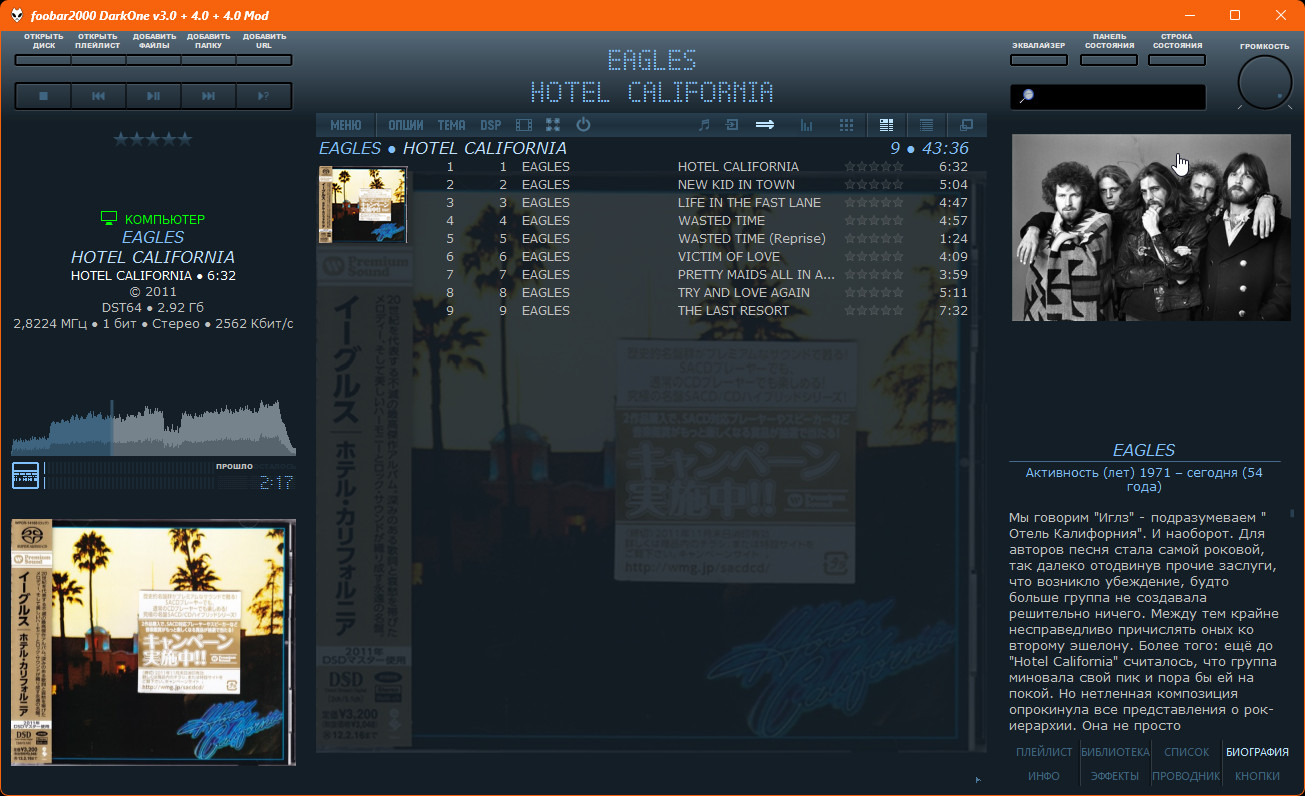Click the double right-arrow playback order icon
This screenshot has width=1305, height=796.
765,125
